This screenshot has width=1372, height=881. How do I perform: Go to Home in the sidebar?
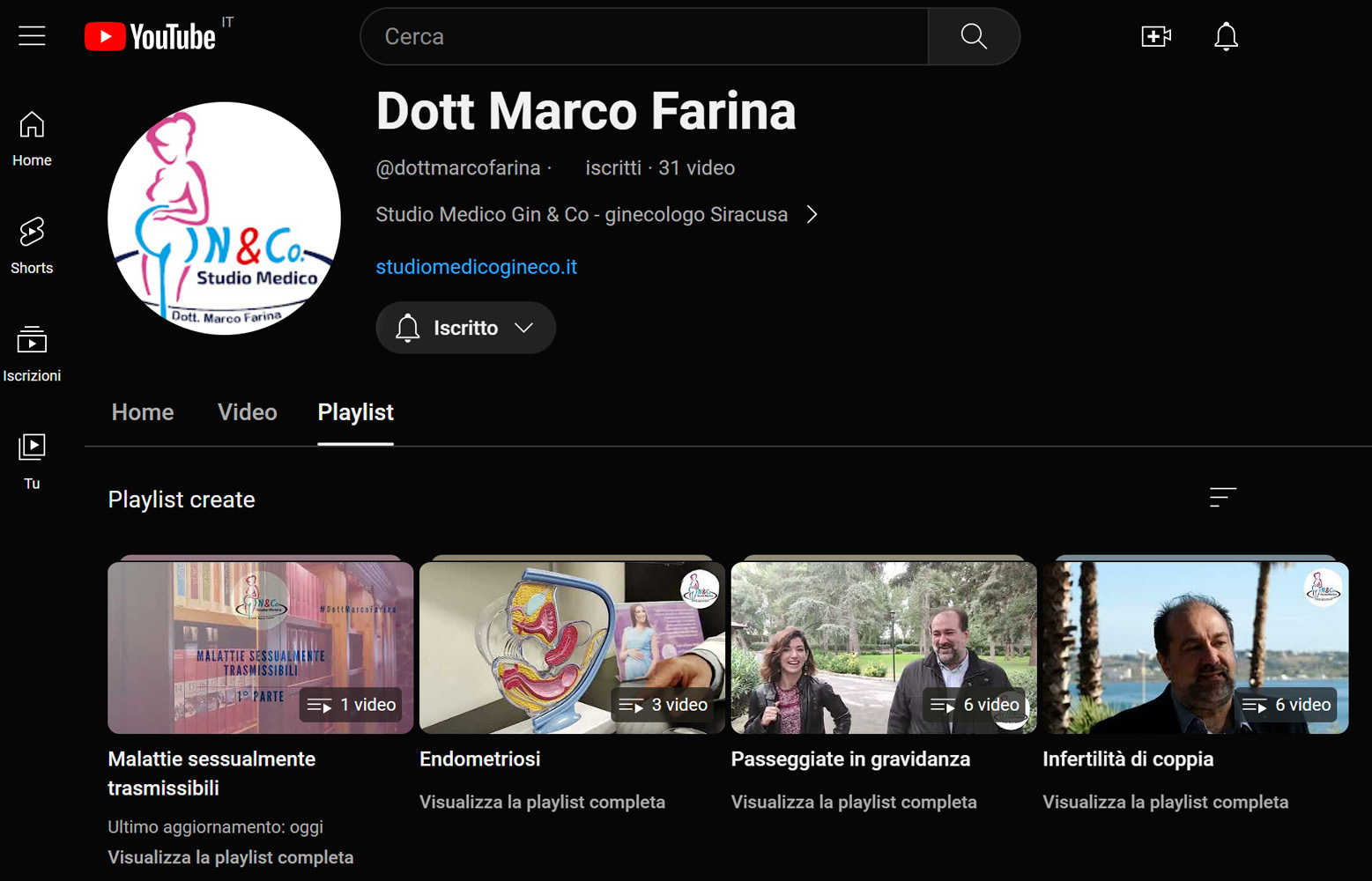point(32,139)
